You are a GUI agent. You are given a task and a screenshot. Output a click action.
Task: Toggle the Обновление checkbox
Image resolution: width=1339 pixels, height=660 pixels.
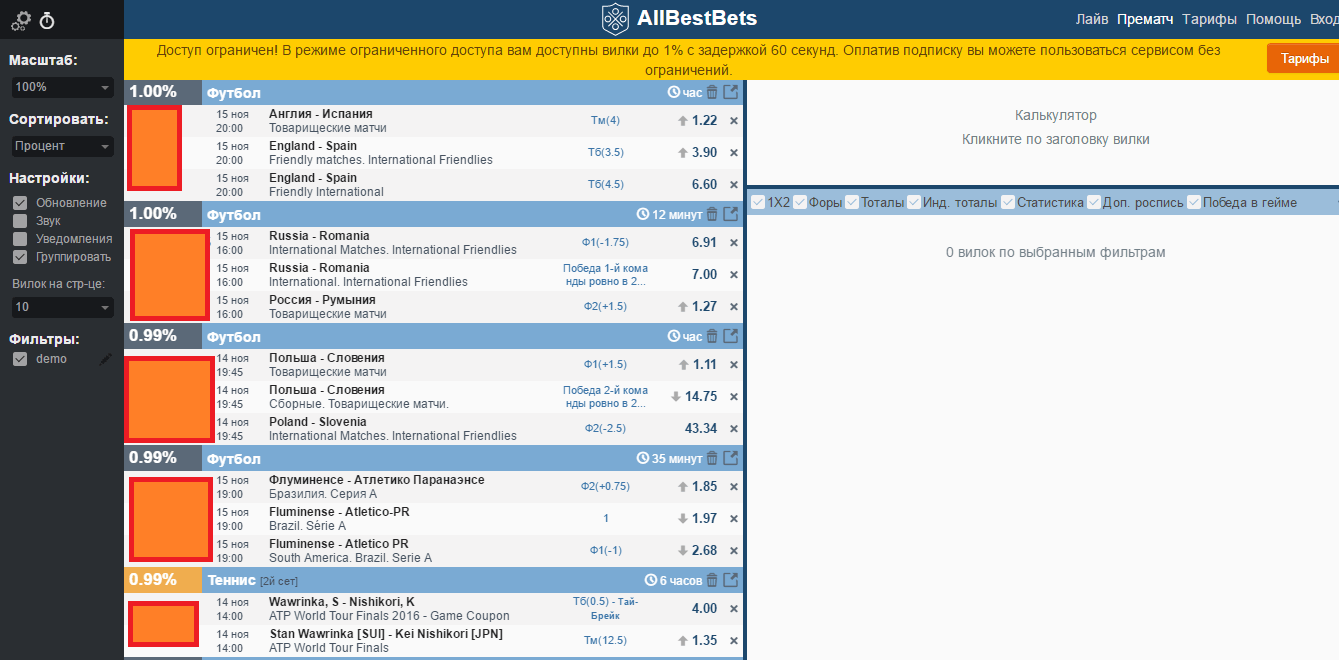pos(20,203)
